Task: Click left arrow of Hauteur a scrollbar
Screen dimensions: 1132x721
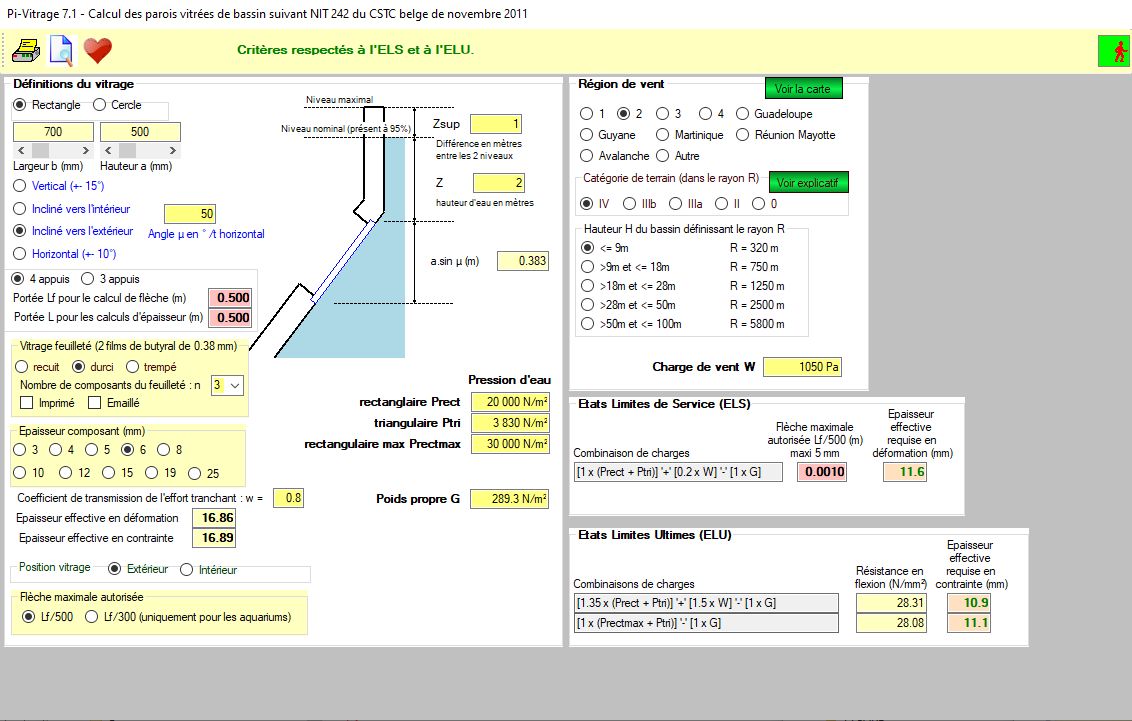Action: coord(107,149)
